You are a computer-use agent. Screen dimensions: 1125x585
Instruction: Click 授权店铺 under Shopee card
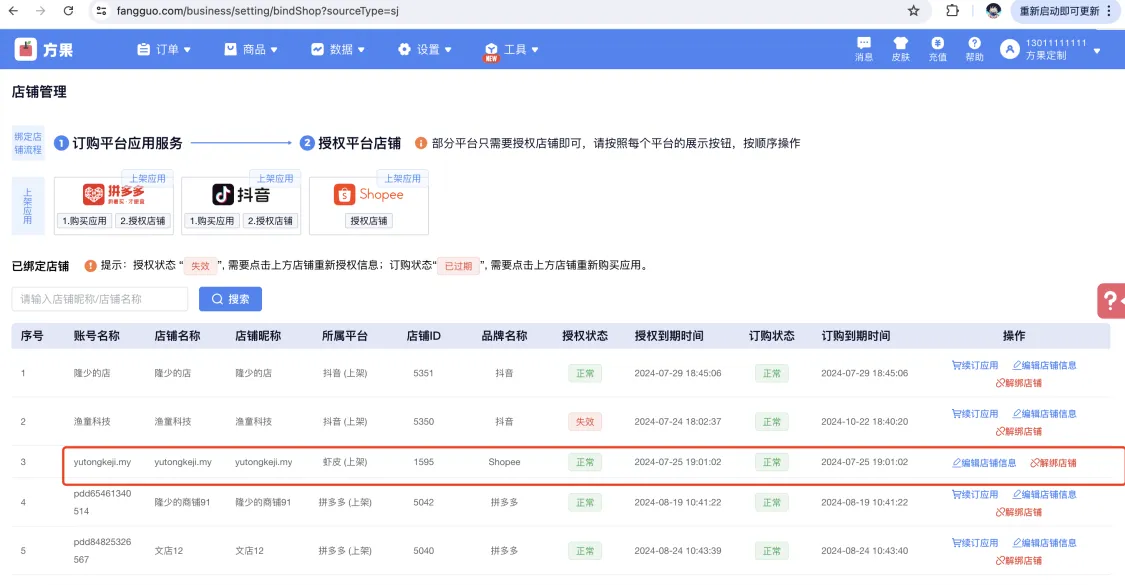click(x=369, y=221)
